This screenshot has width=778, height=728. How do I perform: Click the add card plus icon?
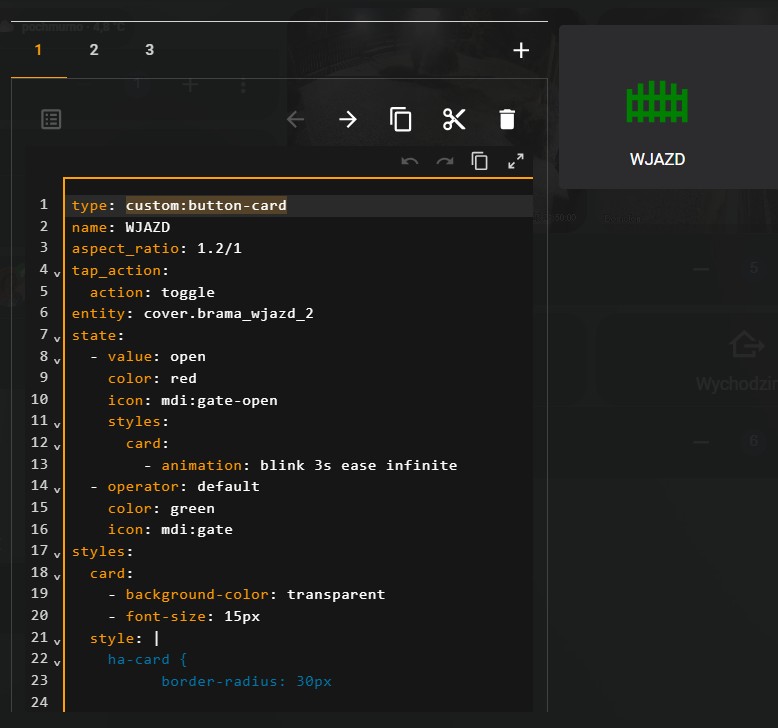pyautogui.click(x=521, y=50)
